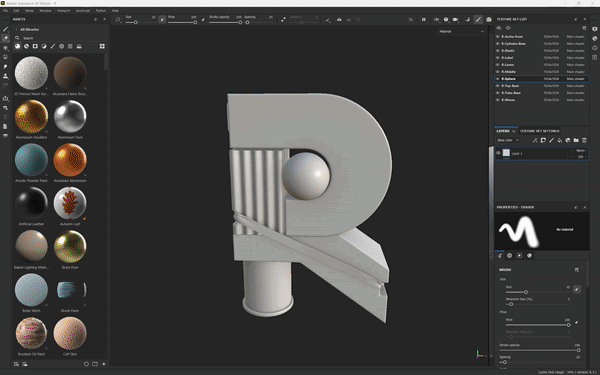Select the Artificial Leather material thumbnail

pos(31,203)
